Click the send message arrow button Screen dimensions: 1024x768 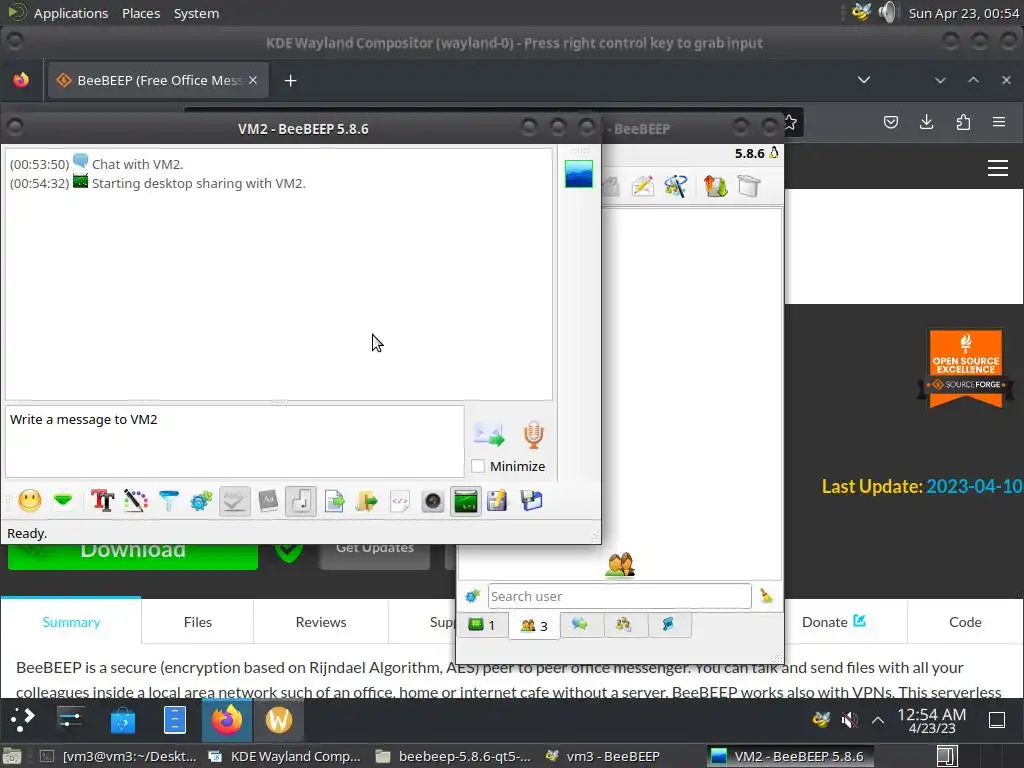point(488,435)
